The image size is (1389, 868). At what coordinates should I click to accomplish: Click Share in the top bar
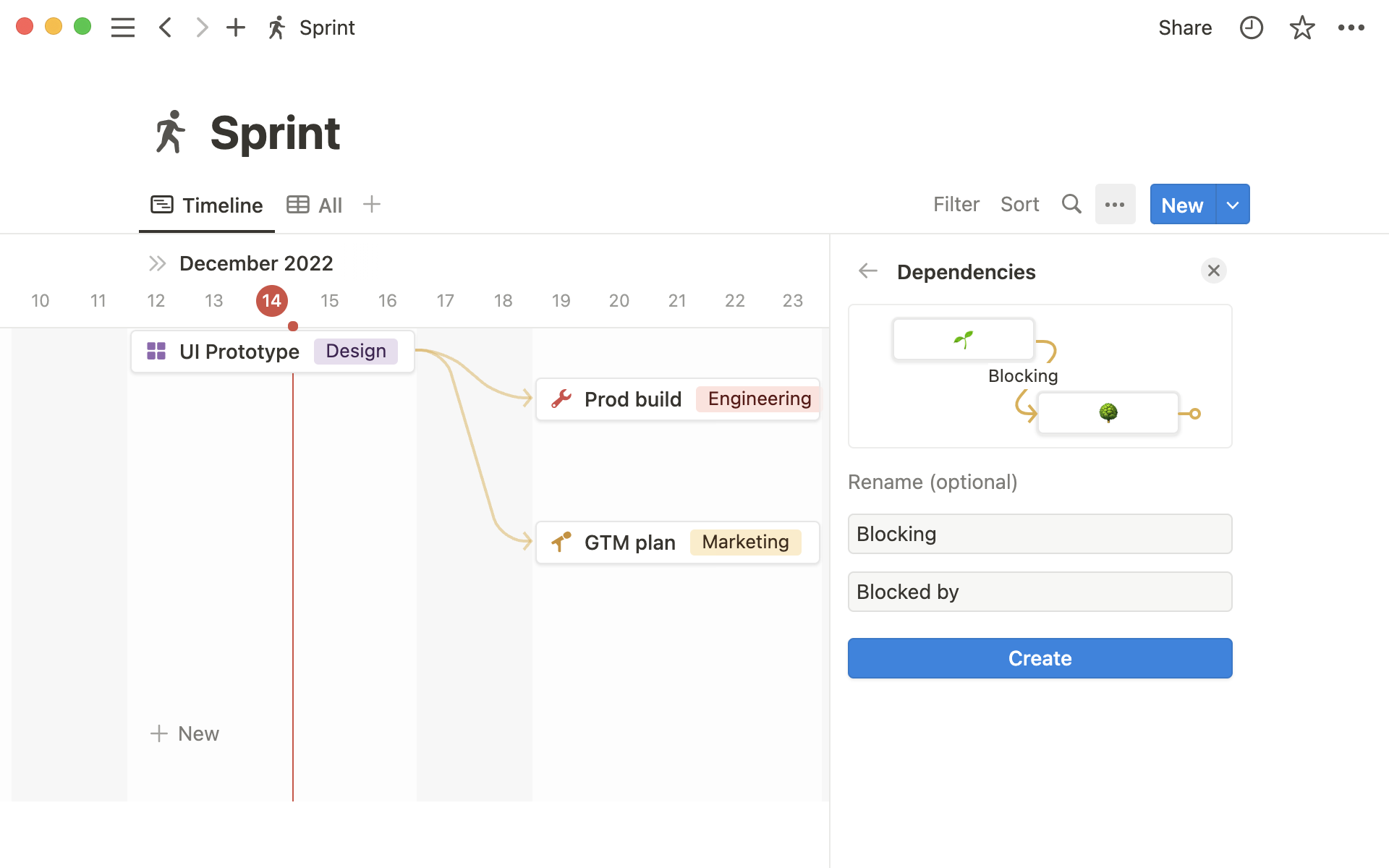[x=1184, y=27]
